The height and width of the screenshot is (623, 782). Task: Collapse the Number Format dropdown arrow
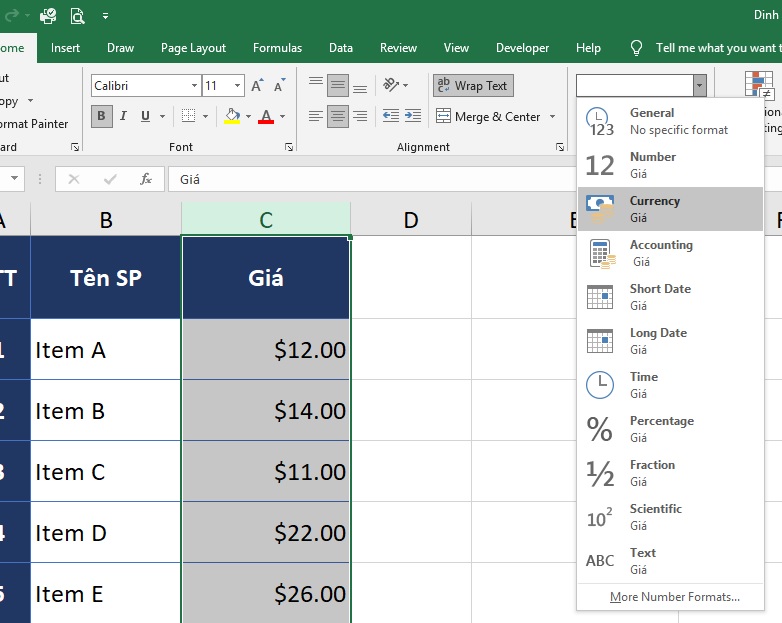tap(699, 85)
